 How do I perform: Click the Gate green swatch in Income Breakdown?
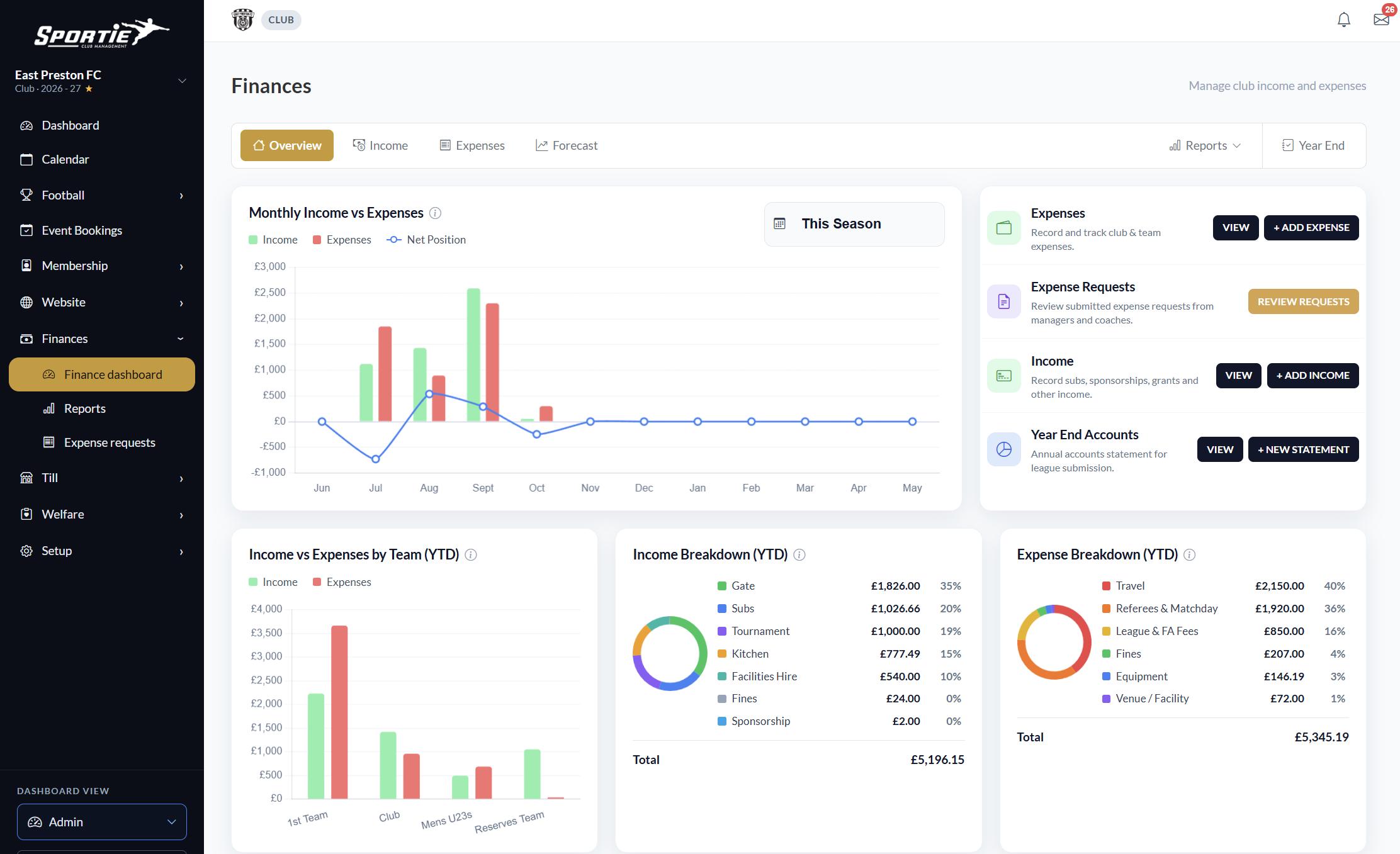(722, 586)
